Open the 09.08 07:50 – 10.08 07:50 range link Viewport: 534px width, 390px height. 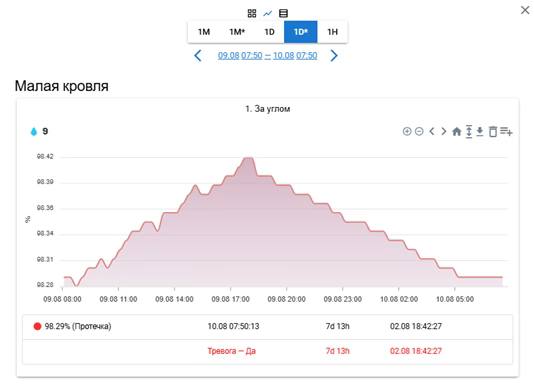(x=267, y=56)
